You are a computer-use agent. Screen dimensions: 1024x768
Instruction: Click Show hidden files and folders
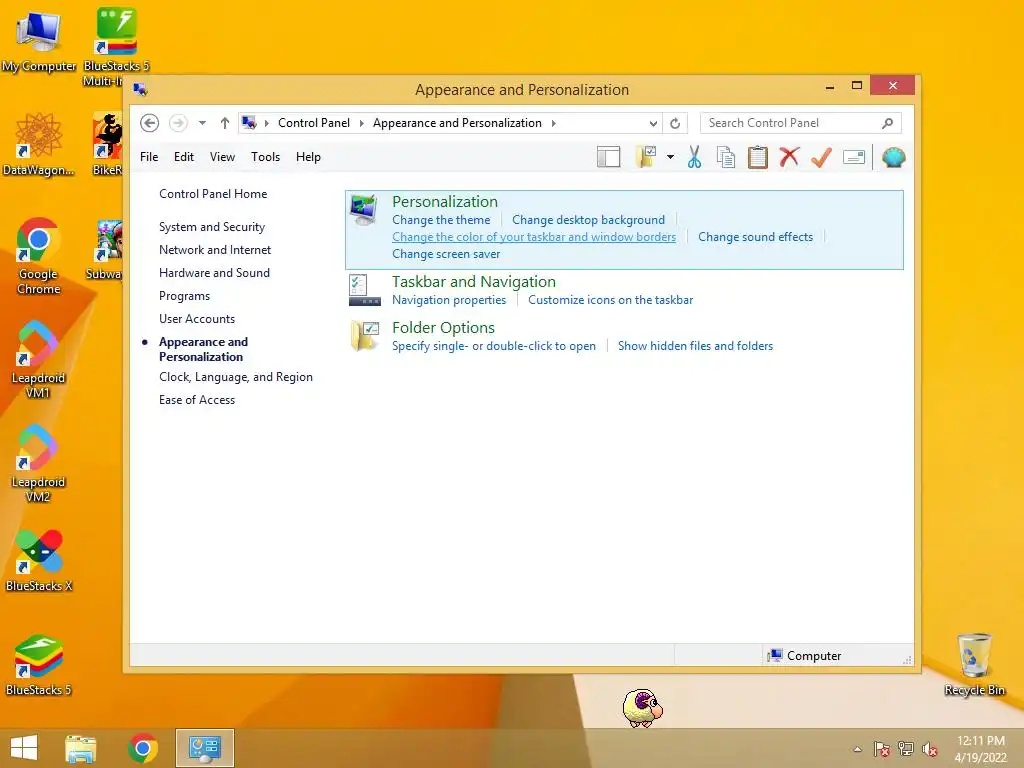[696, 346]
